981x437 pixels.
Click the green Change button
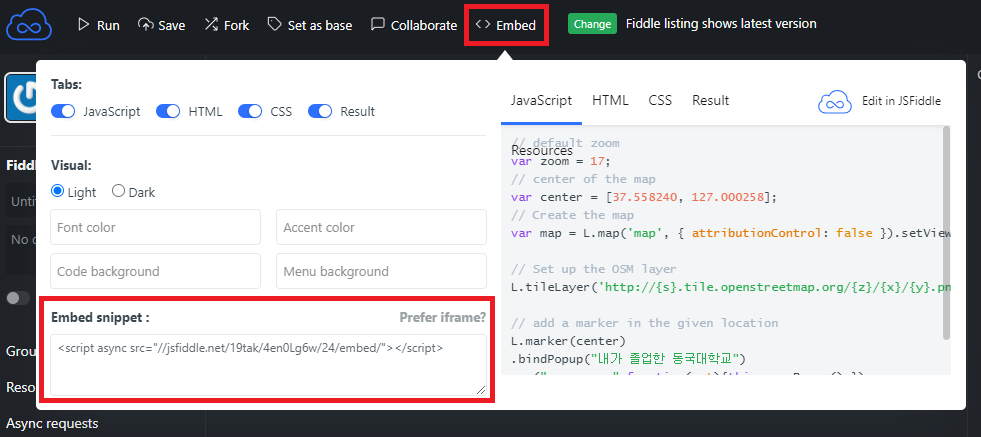point(592,24)
